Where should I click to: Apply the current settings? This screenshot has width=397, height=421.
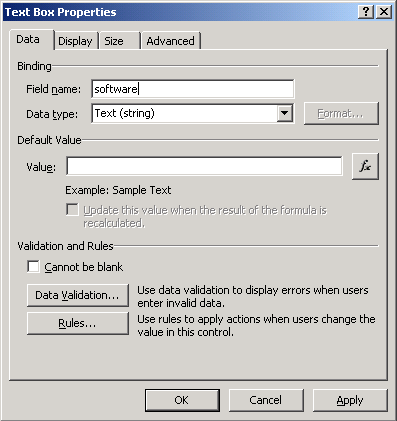(350, 400)
